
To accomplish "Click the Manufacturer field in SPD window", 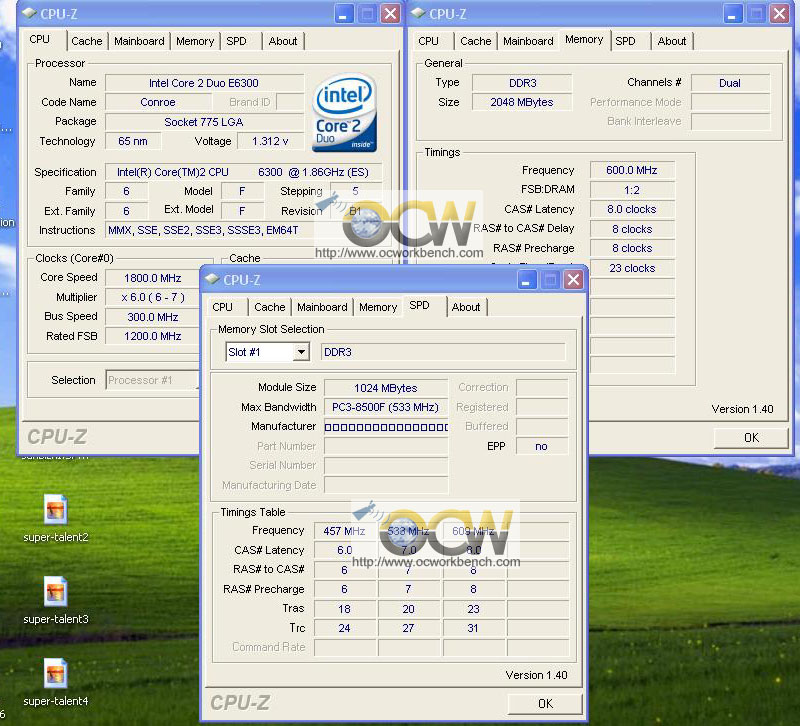I will click(386, 427).
